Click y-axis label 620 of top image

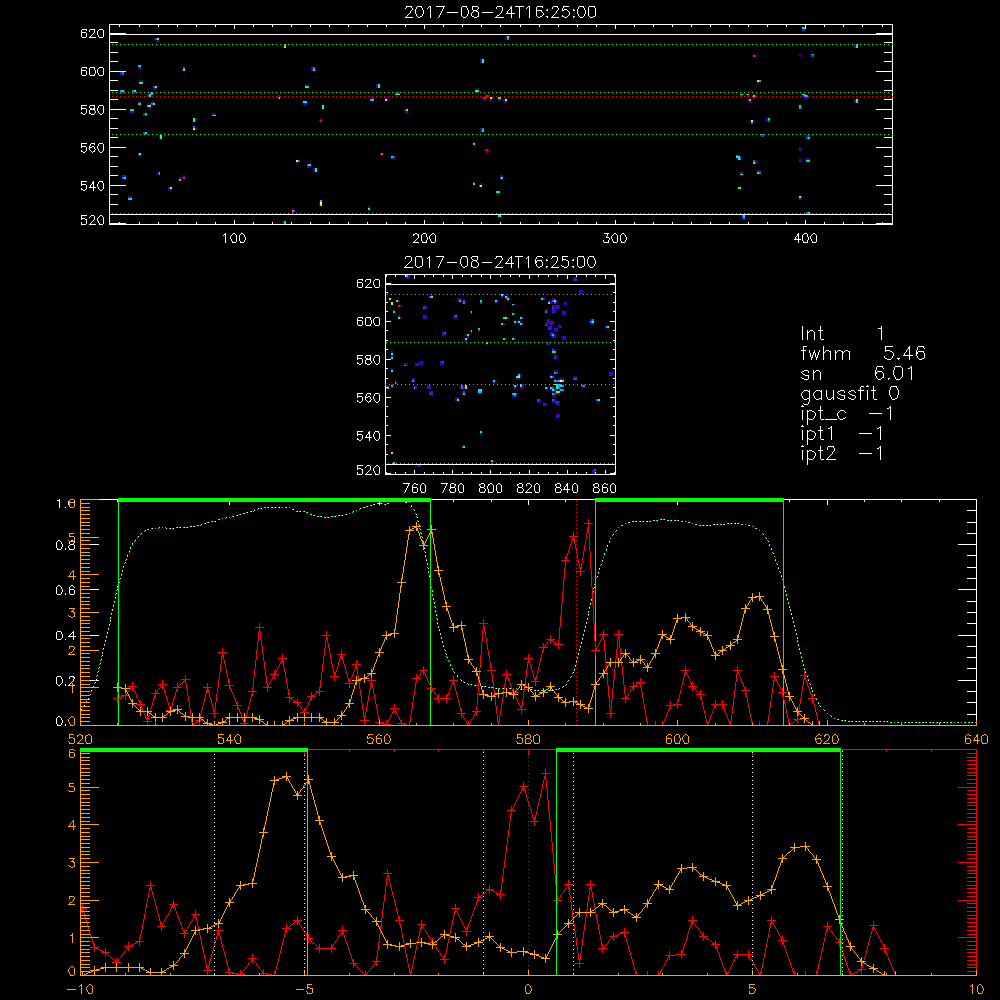92,33
